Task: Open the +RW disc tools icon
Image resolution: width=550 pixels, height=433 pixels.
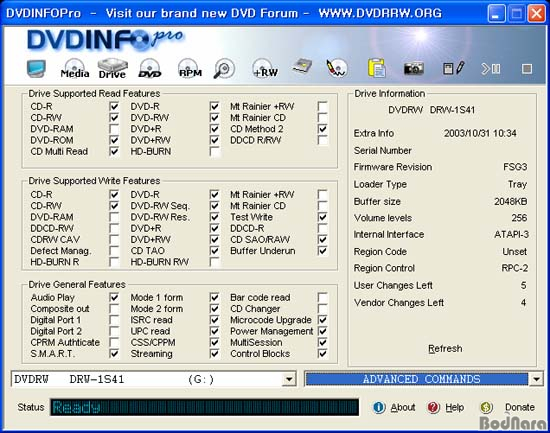Action: (x=265, y=68)
